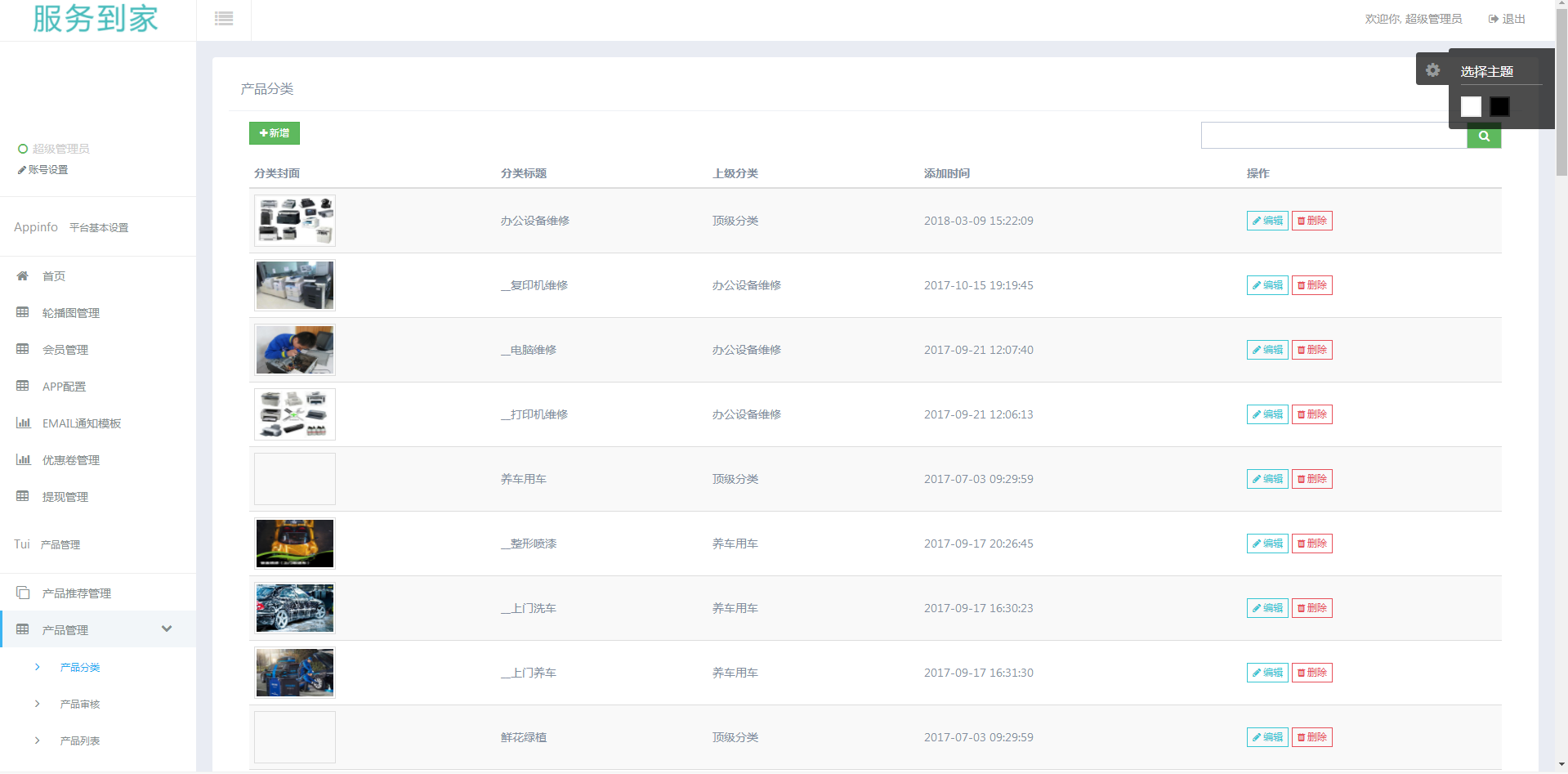Select the black theme swatch
This screenshot has width=1568, height=774.
click(1499, 106)
